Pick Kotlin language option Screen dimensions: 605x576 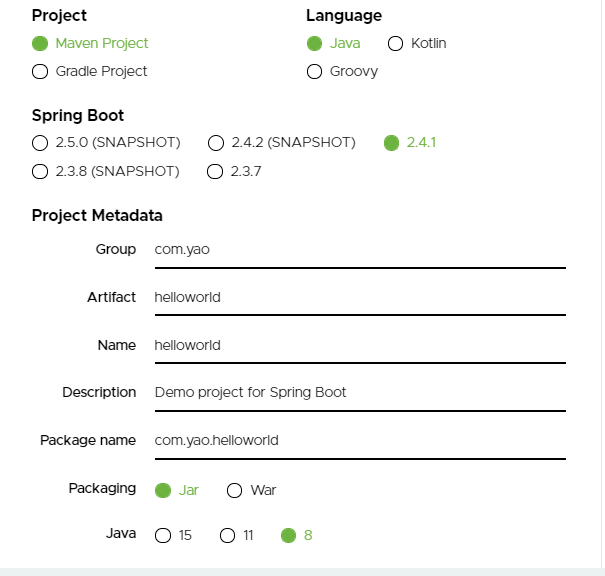click(395, 44)
